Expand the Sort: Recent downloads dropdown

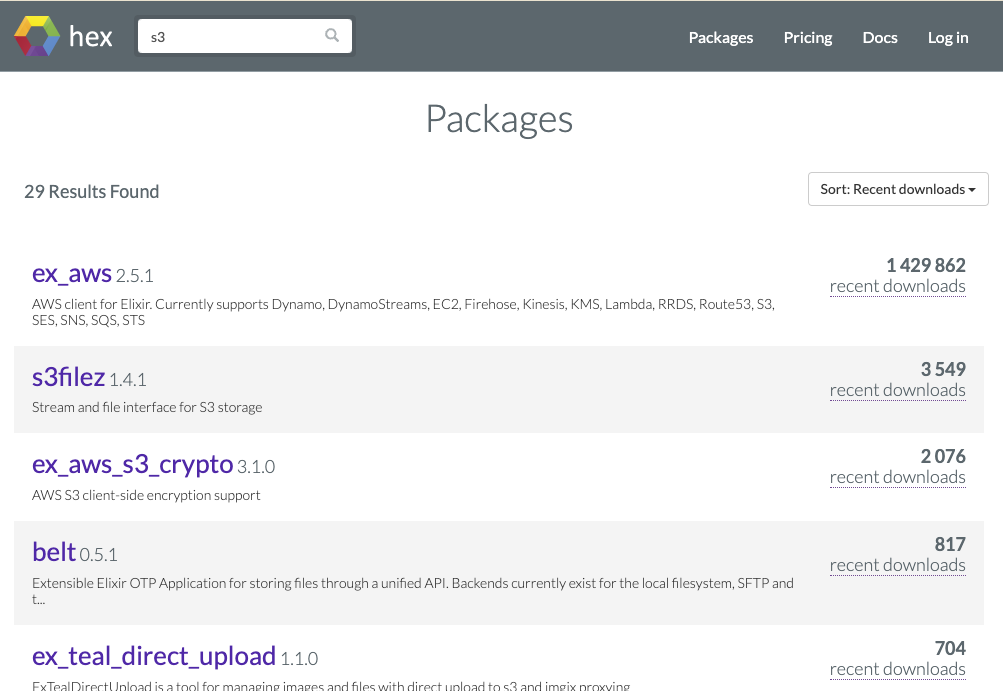897,189
